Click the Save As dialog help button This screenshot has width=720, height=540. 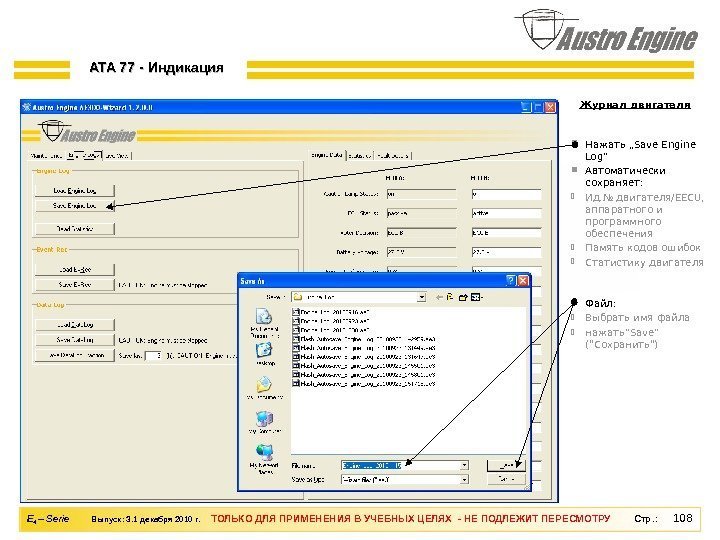pos(511,281)
